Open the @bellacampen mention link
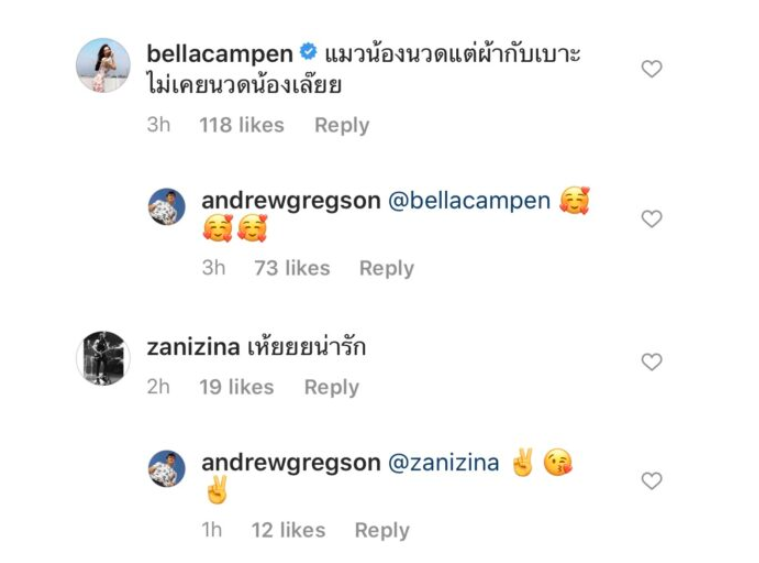 coord(469,201)
